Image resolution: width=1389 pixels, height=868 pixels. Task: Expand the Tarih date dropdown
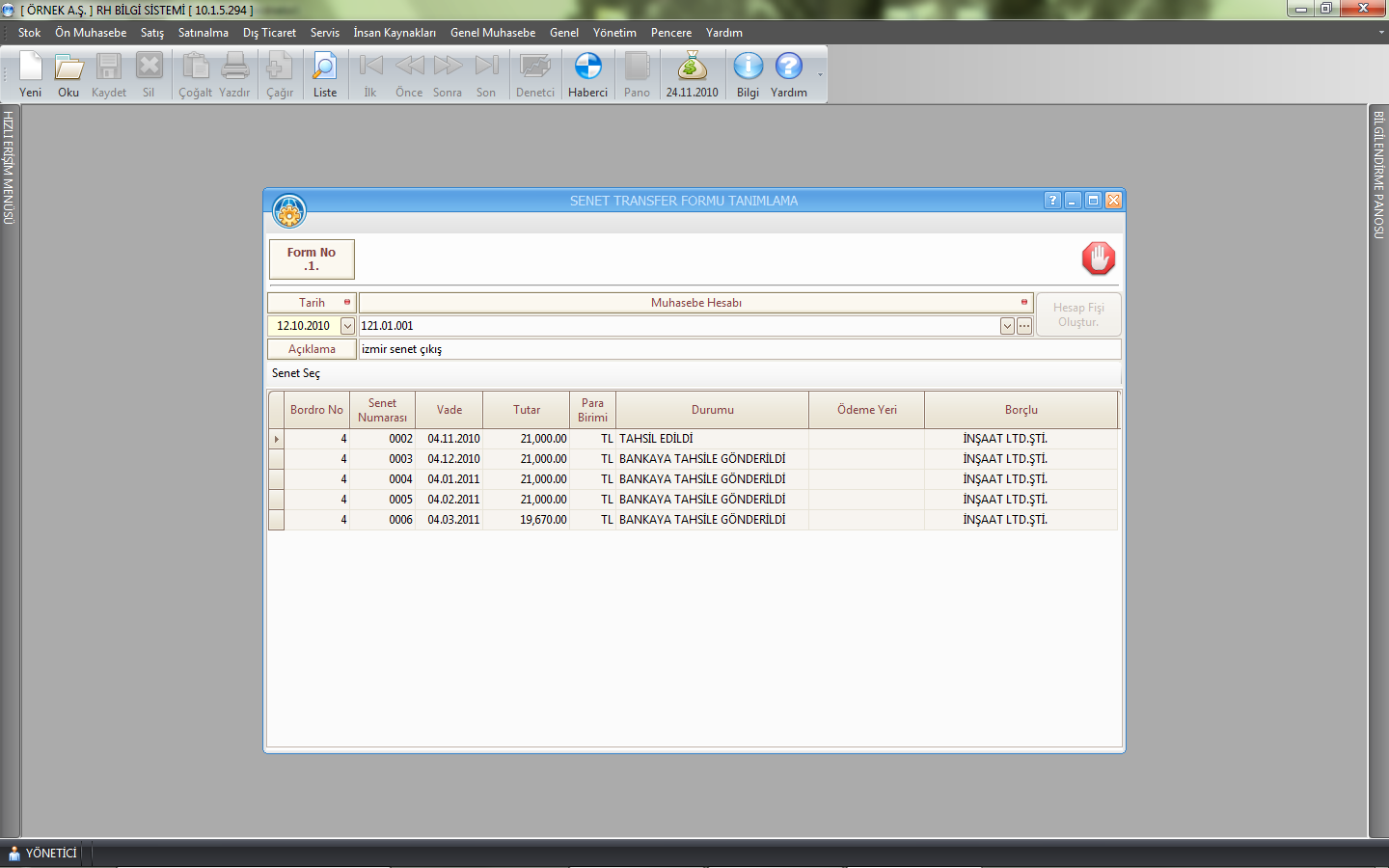tap(347, 326)
